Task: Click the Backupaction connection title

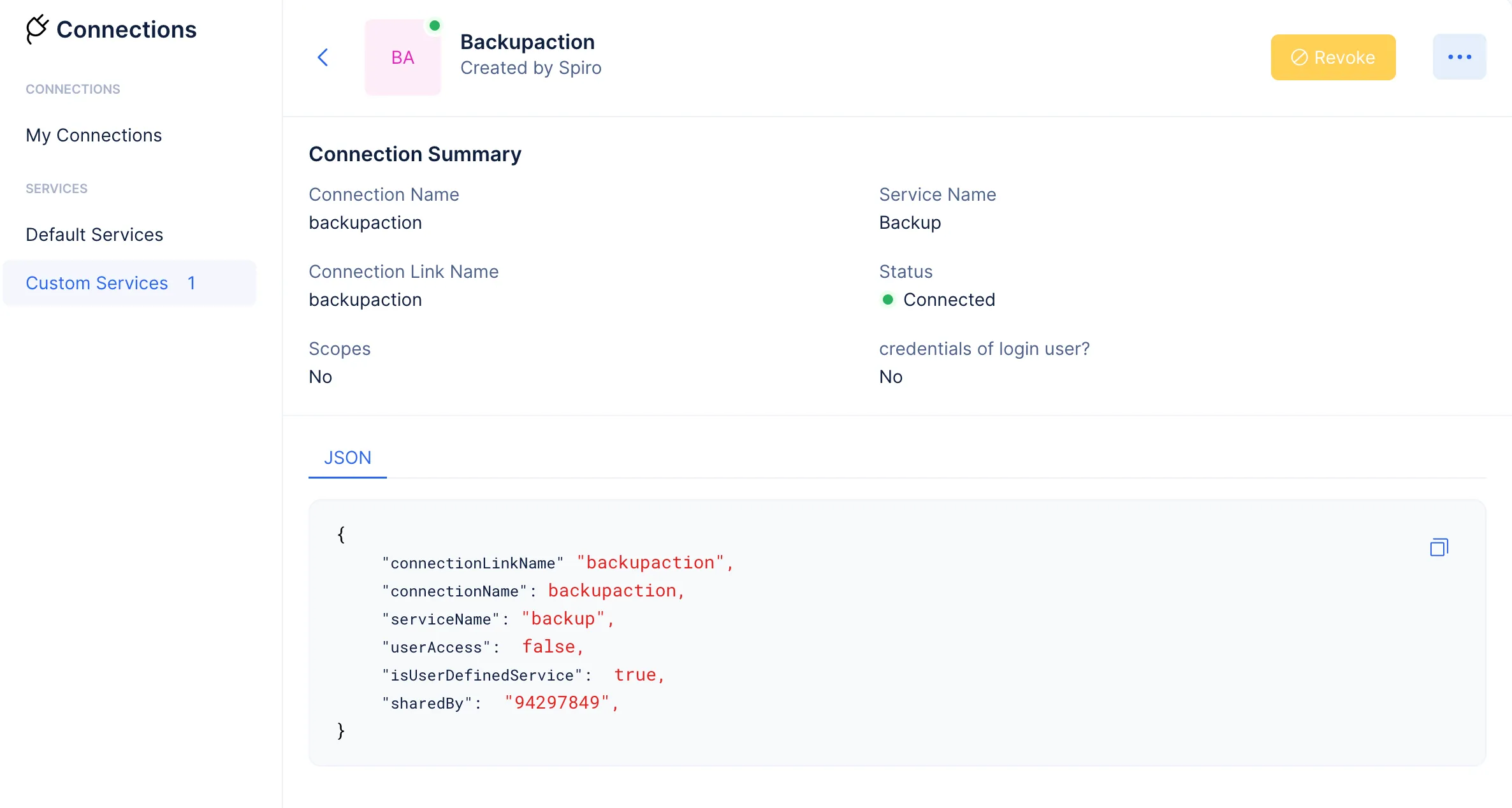Action: pyautogui.click(x=527, y=42)
